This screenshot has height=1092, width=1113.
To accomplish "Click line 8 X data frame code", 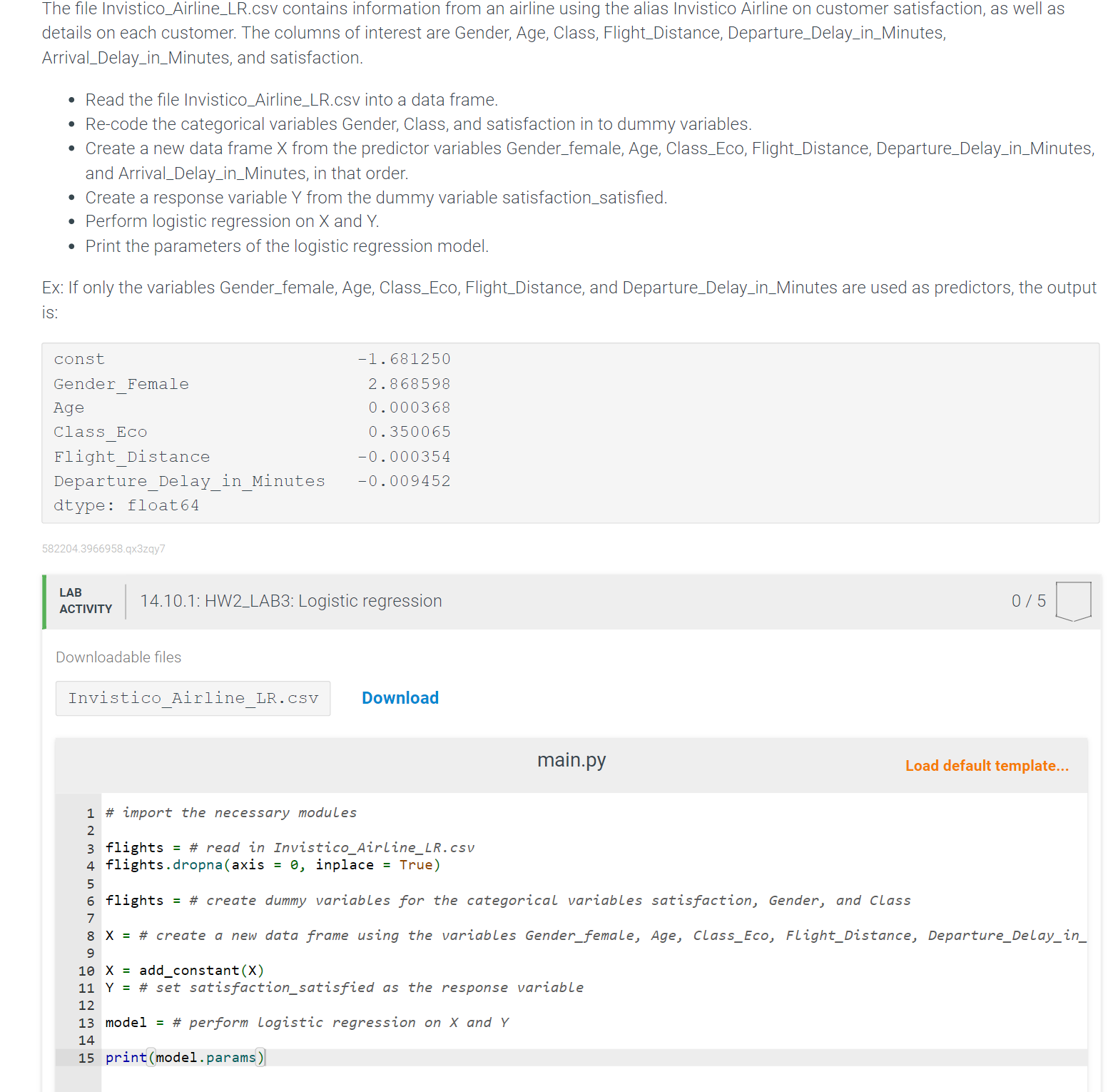I will [596, 935].
